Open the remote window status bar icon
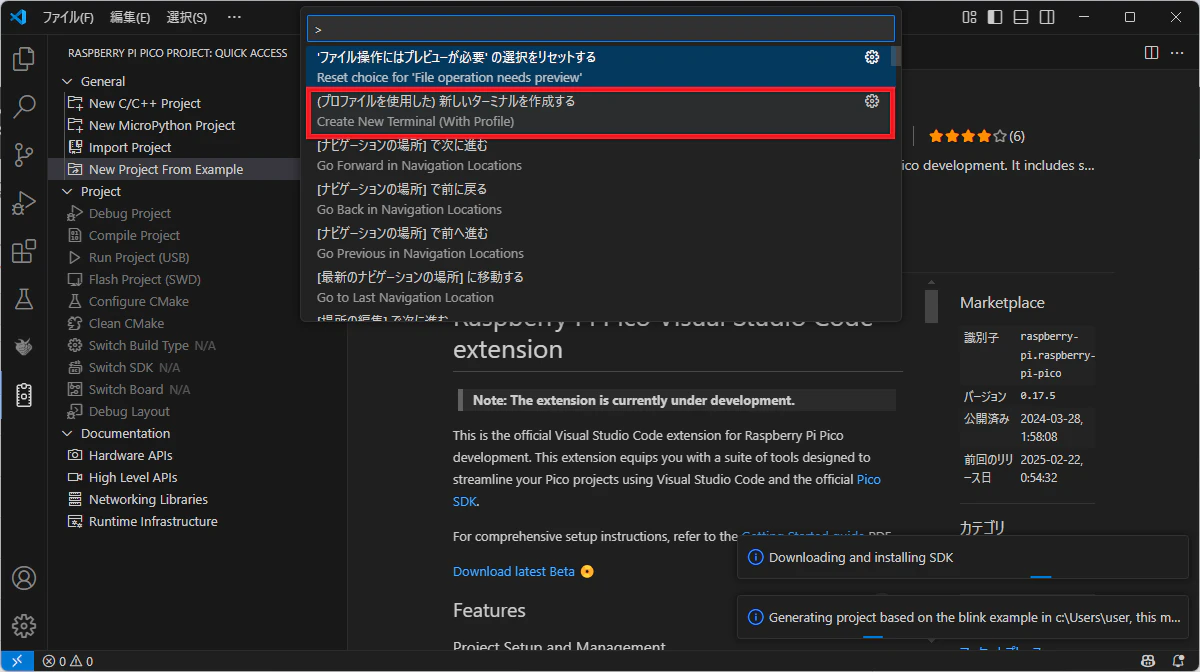Viewport: 1200px width, 672px height. tap(17, 661)
